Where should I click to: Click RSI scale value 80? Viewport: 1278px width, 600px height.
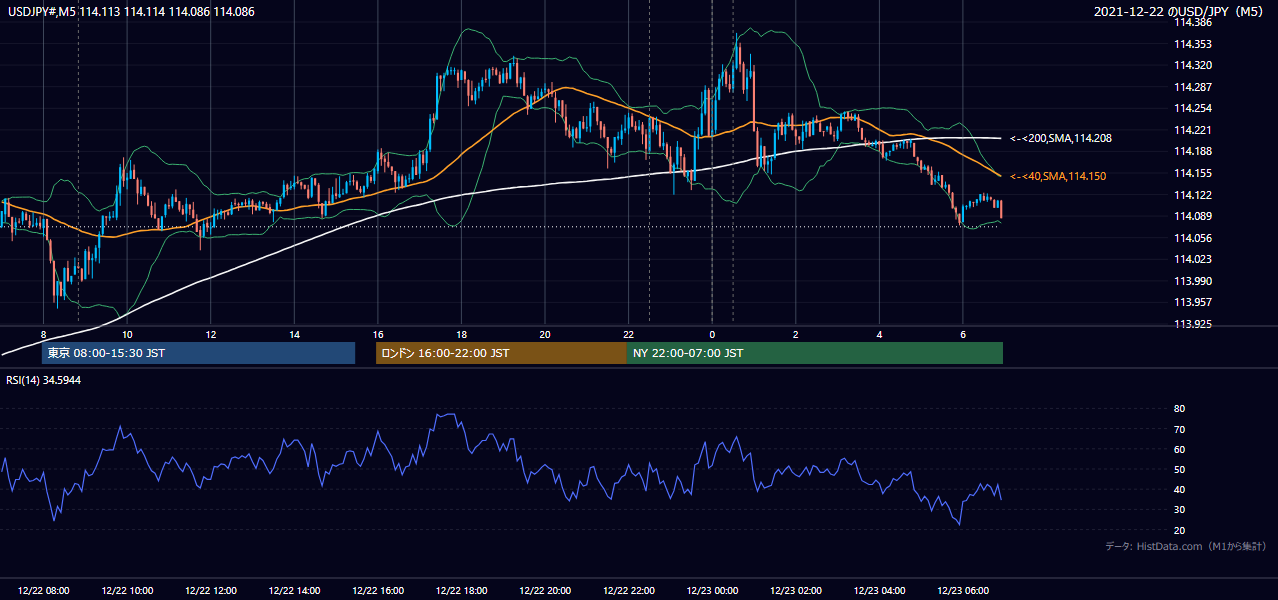pyautogui.click(x=1180, y=409)
